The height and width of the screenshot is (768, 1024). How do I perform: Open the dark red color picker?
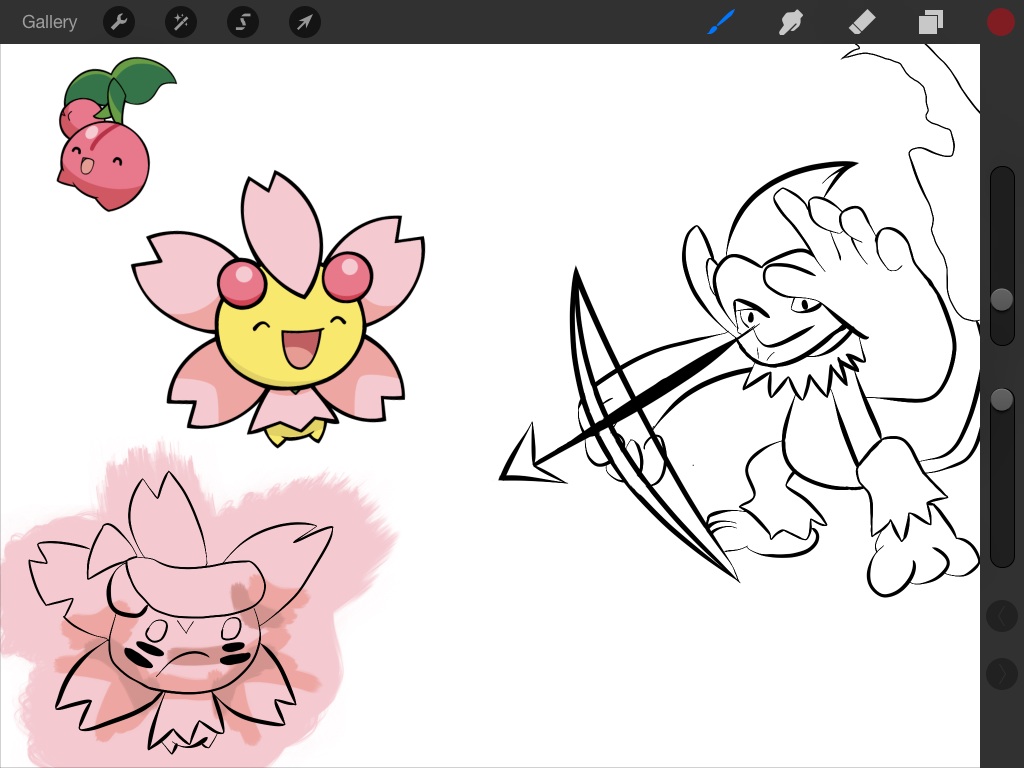(1001, 22)
